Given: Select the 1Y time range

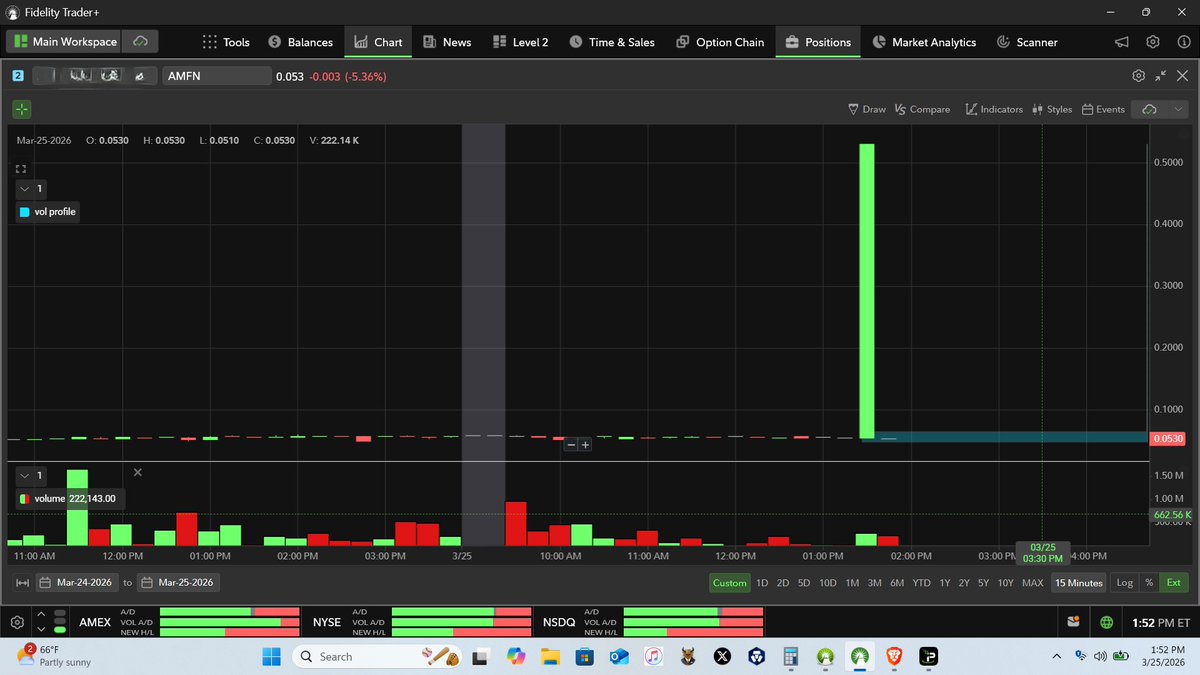Looking at the screenshot, I should tap(944, 583).
